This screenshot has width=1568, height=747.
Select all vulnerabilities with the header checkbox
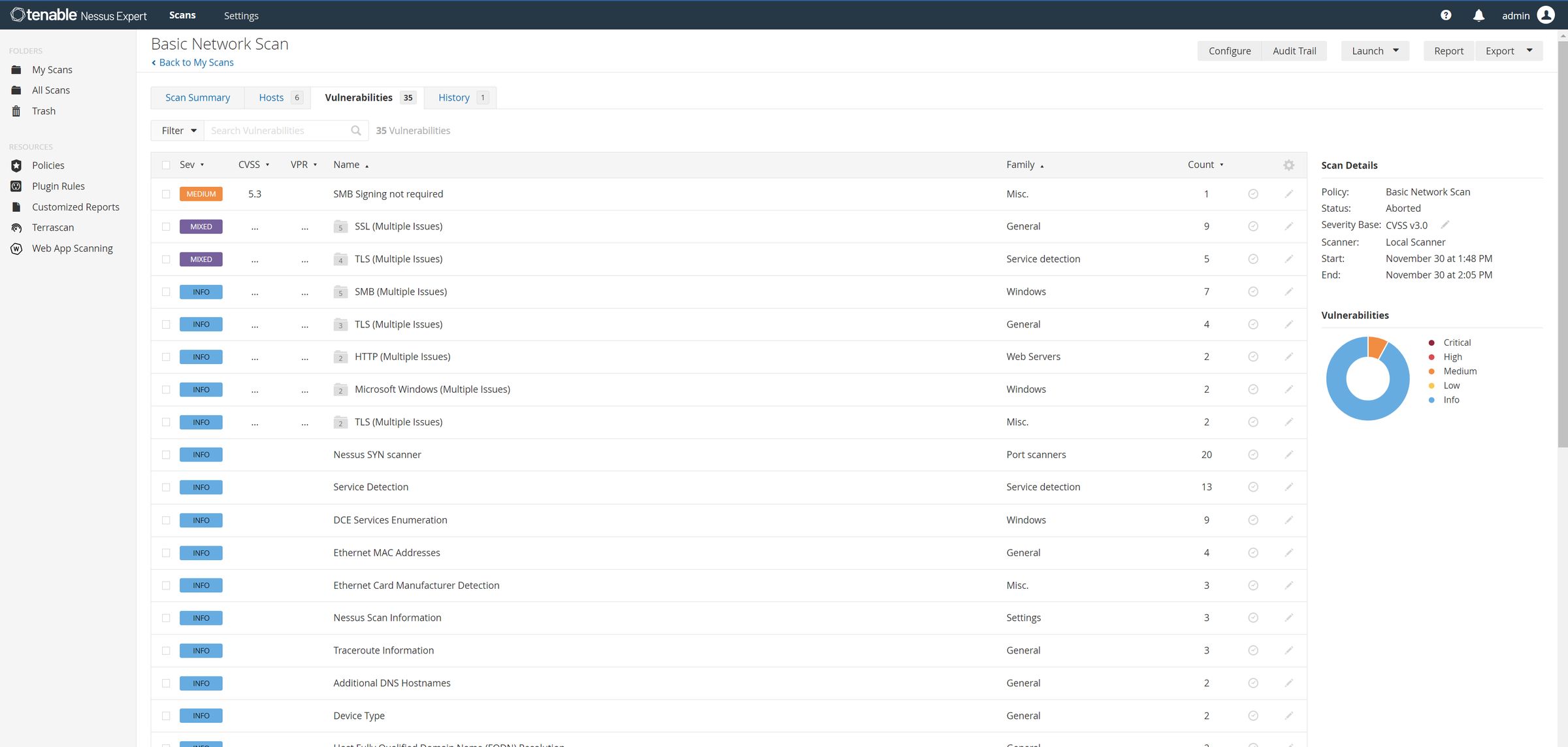167,165
